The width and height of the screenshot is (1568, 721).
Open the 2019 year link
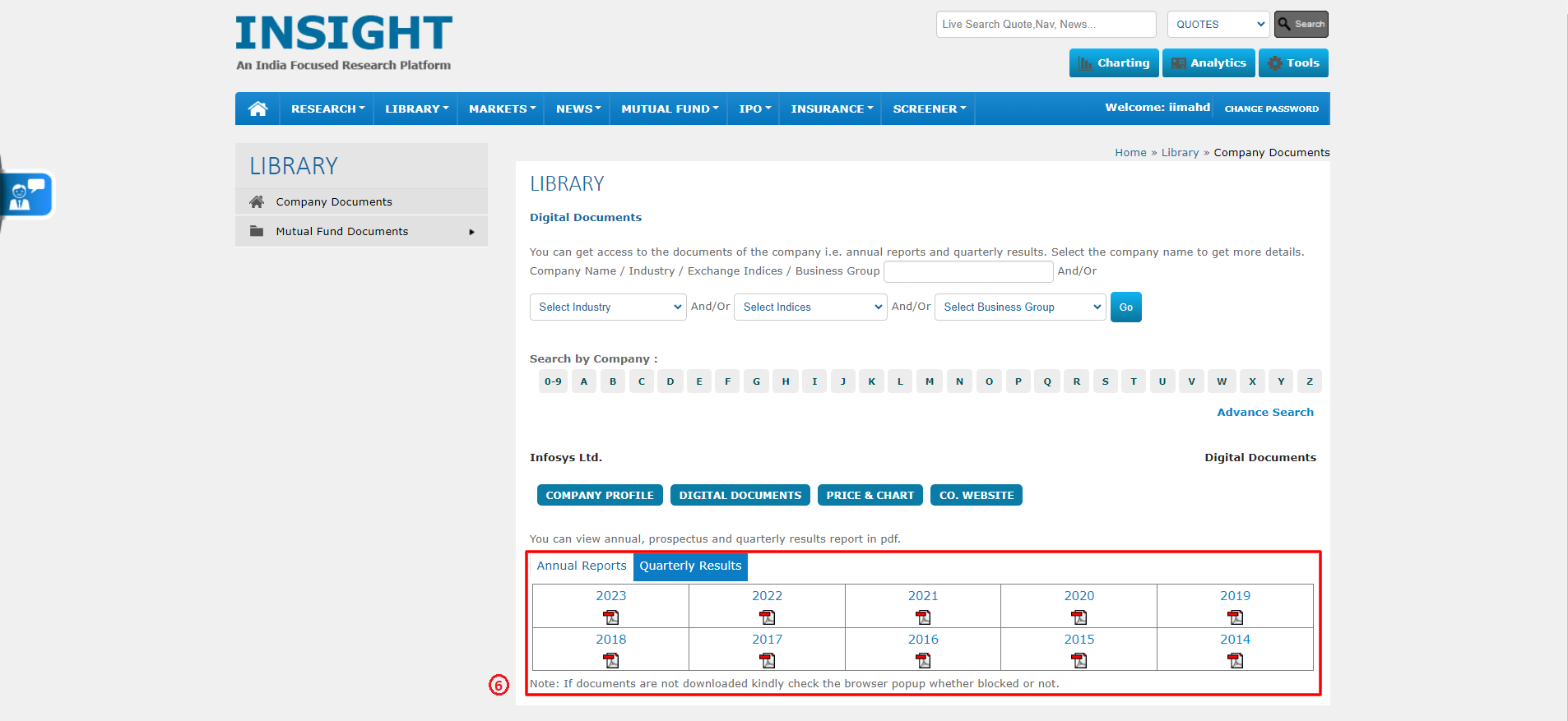1236,595
